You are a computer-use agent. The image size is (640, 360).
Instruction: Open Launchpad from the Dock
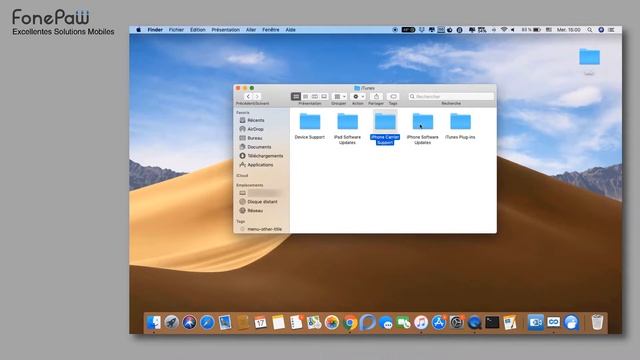click(x=171, y=322)
